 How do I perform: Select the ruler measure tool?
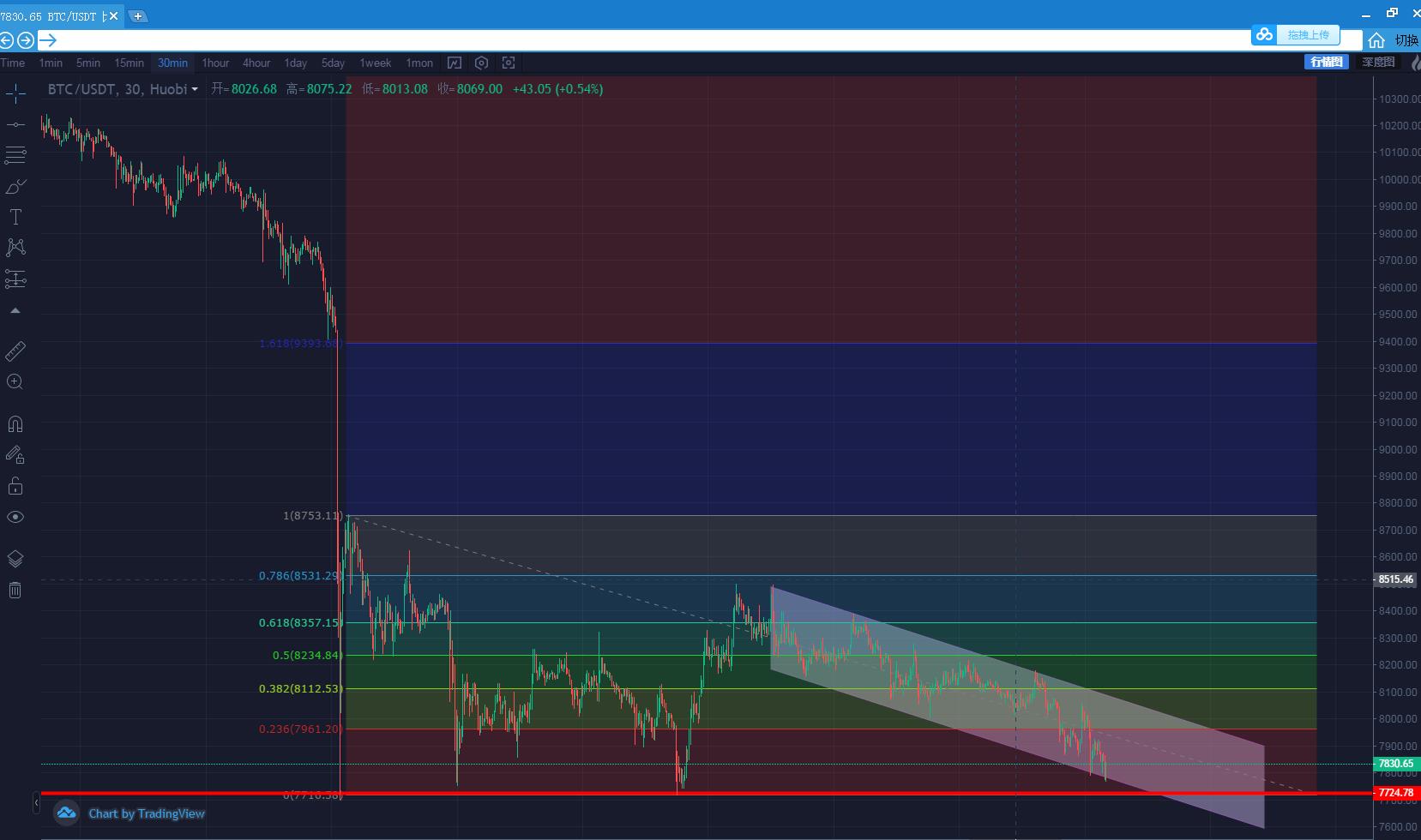click(x=15, y=351)
